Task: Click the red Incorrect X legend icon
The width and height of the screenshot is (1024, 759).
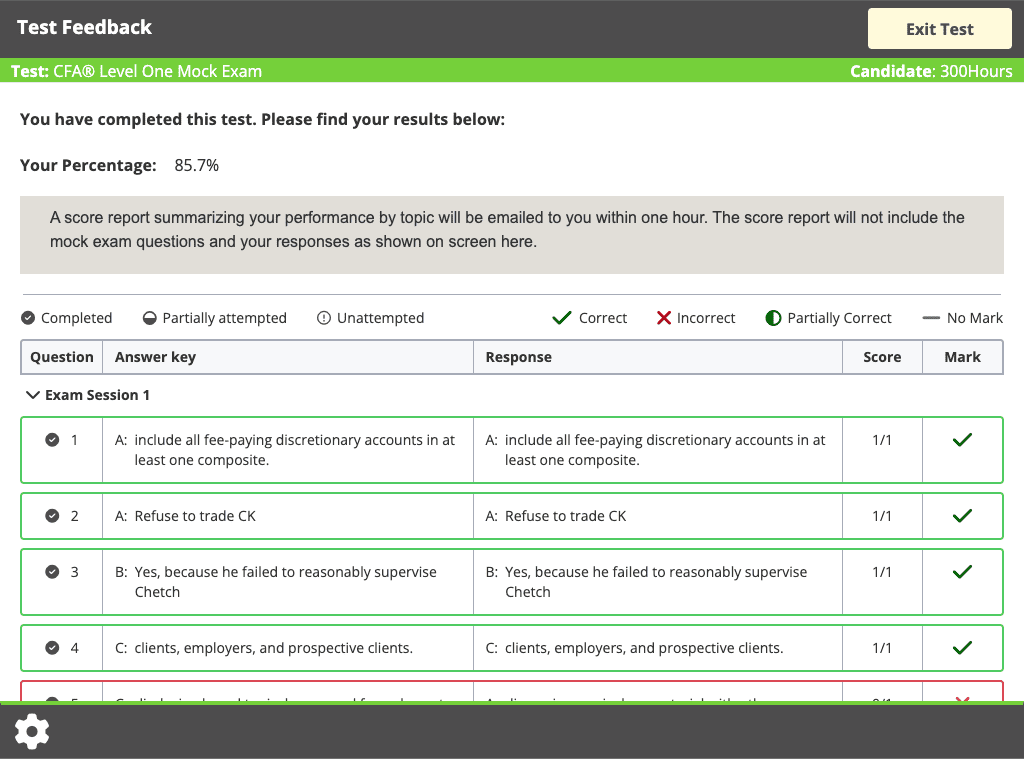Action: (665, 317)
